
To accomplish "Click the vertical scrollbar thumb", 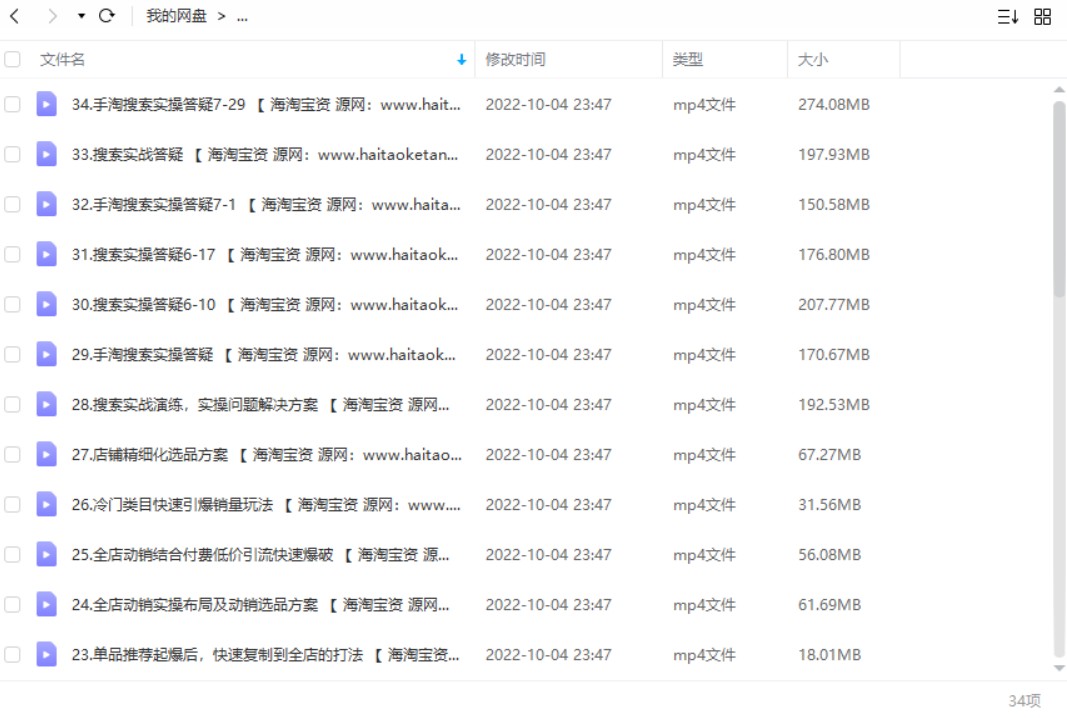I will [1059, 199].
